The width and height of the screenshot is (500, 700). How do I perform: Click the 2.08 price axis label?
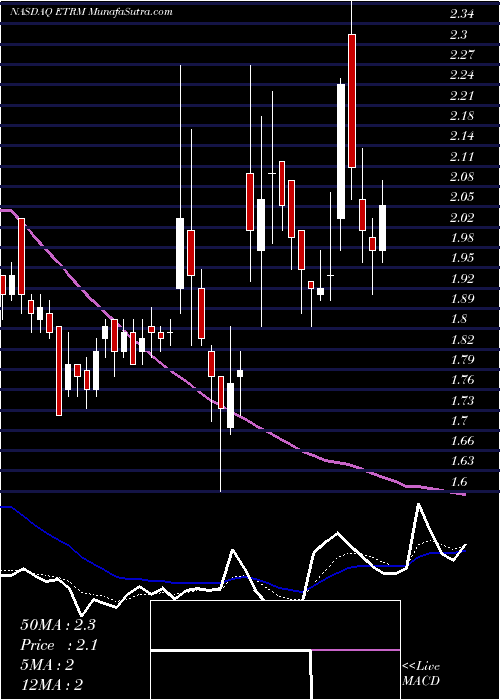pos(462,177)
